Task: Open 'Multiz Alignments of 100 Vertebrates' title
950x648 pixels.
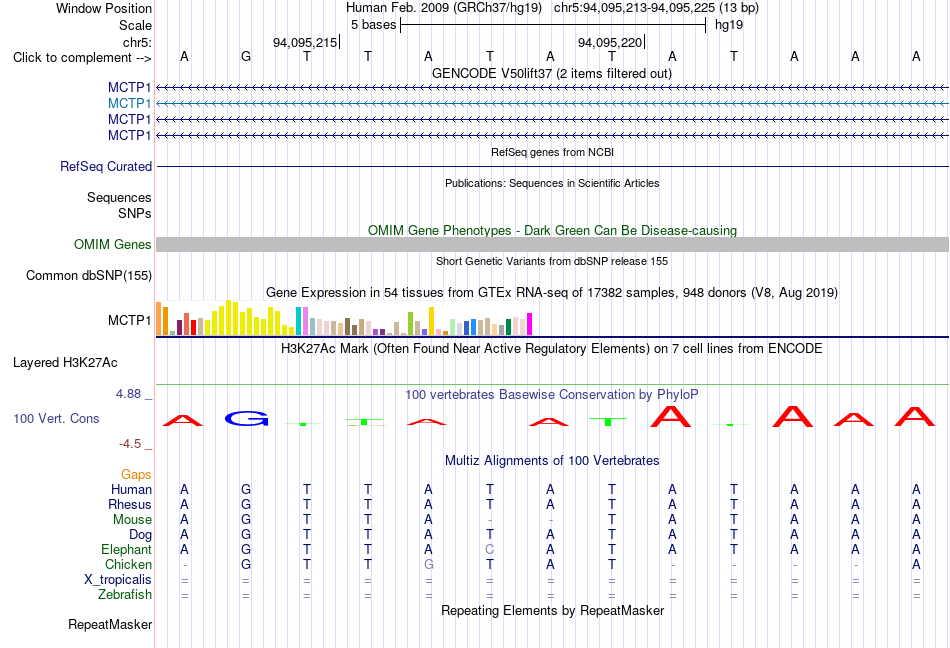Action: [552, 460]
